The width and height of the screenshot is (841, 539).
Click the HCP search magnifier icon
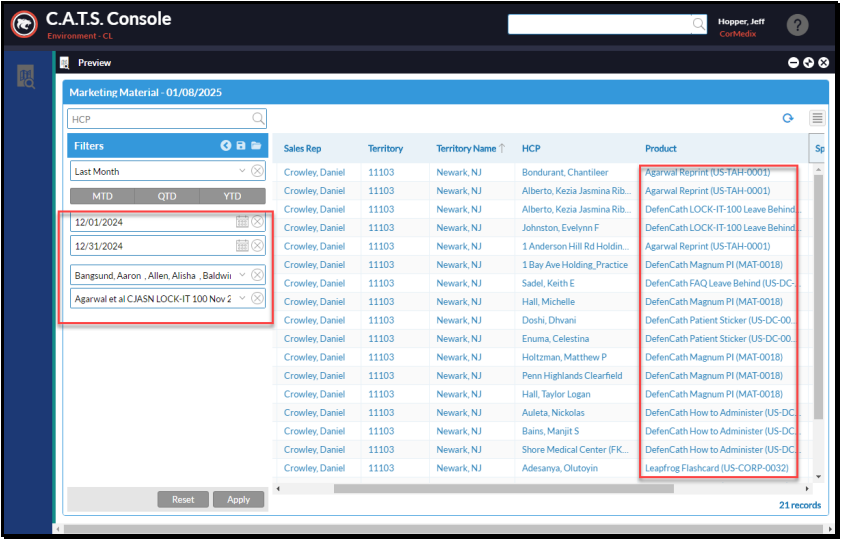click(x=258, y=119)
